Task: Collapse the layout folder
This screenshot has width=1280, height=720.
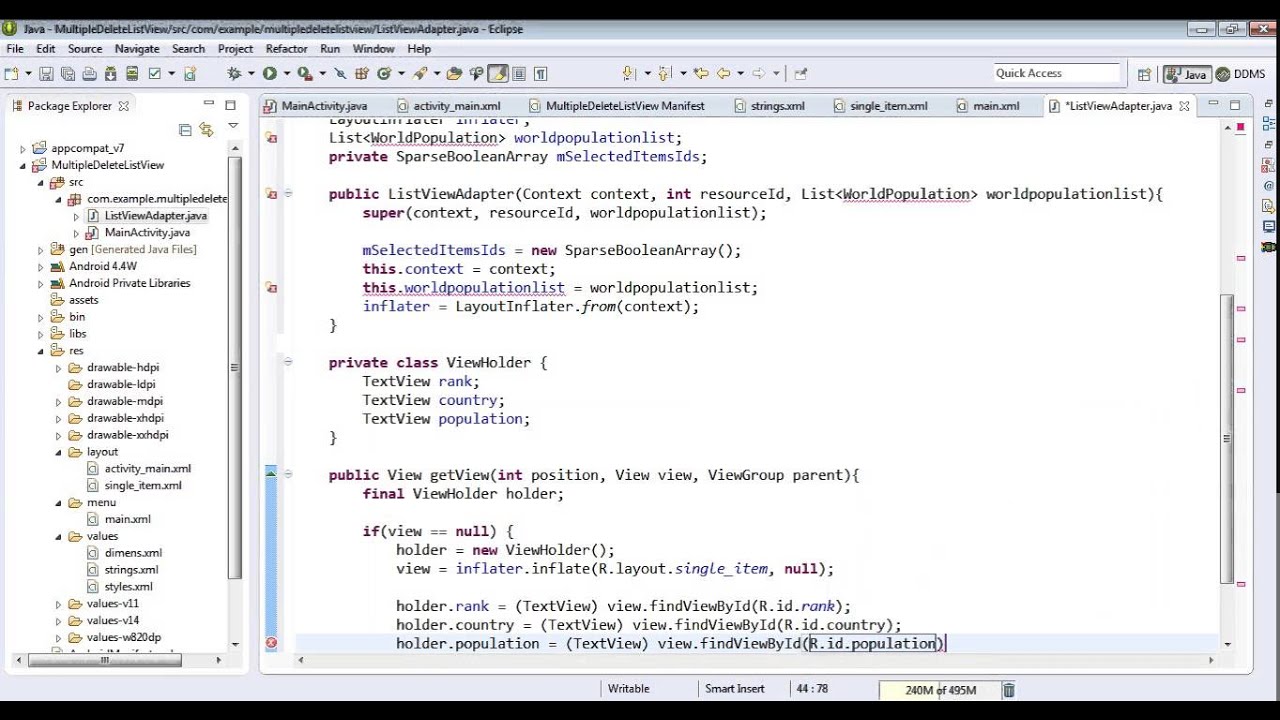Action: point(59,452)
